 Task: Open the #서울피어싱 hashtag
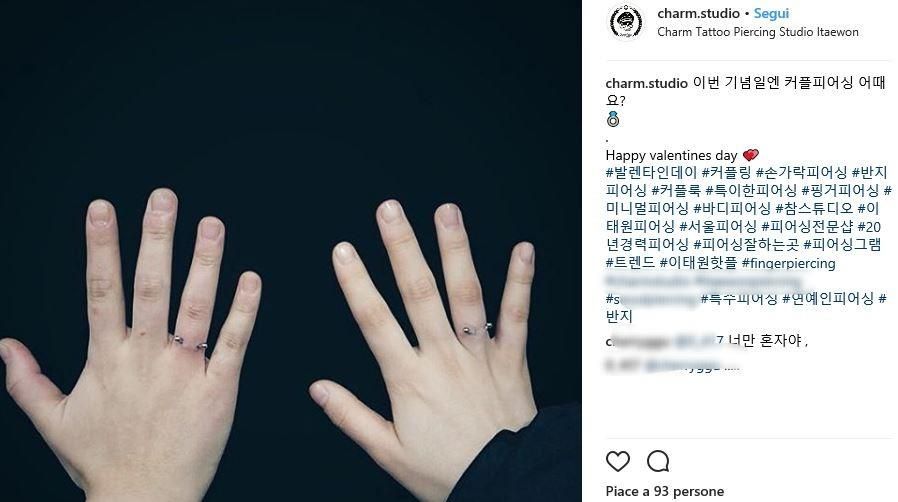[x=719, y=227]
